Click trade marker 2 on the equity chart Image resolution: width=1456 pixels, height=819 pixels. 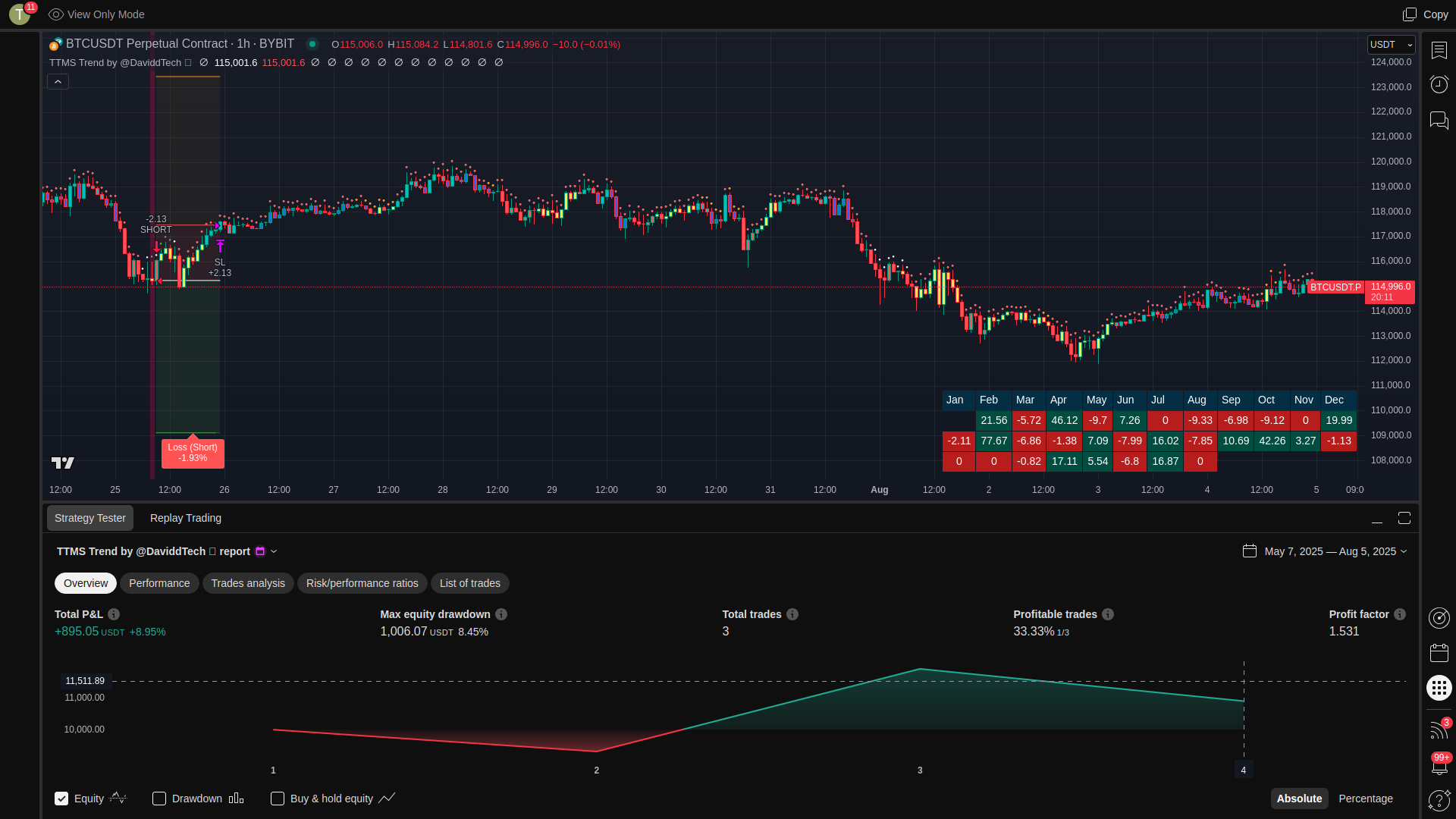click(x=597, y=770)
